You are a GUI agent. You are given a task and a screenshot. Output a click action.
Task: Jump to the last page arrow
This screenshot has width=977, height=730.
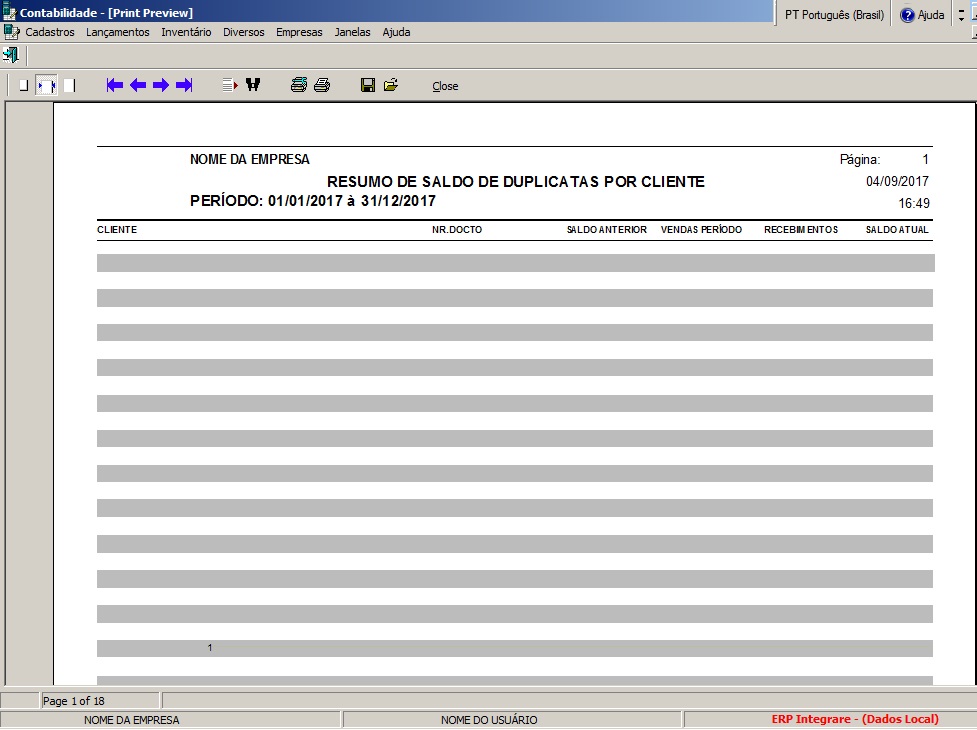tap(184, 86)
